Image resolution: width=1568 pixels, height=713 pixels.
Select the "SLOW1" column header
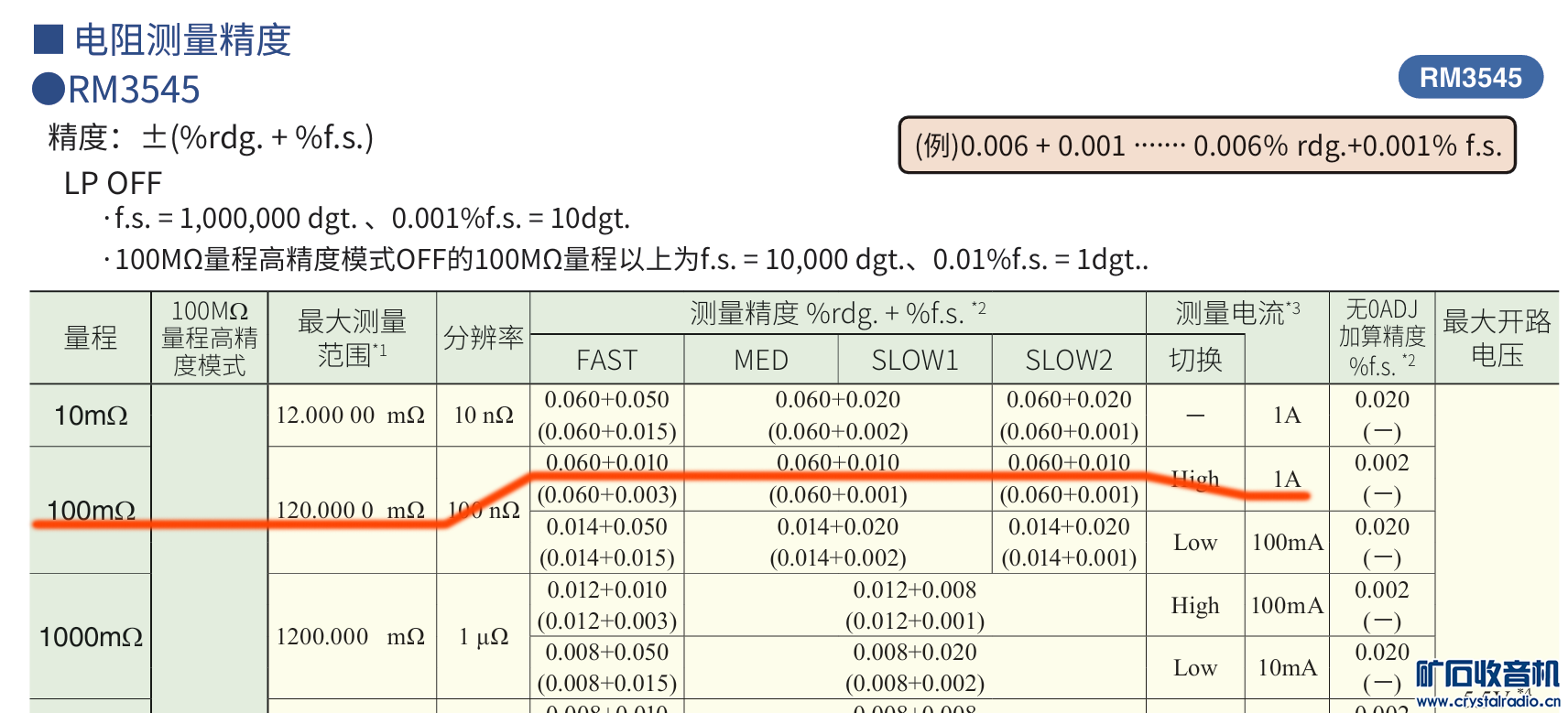point(915,360)
